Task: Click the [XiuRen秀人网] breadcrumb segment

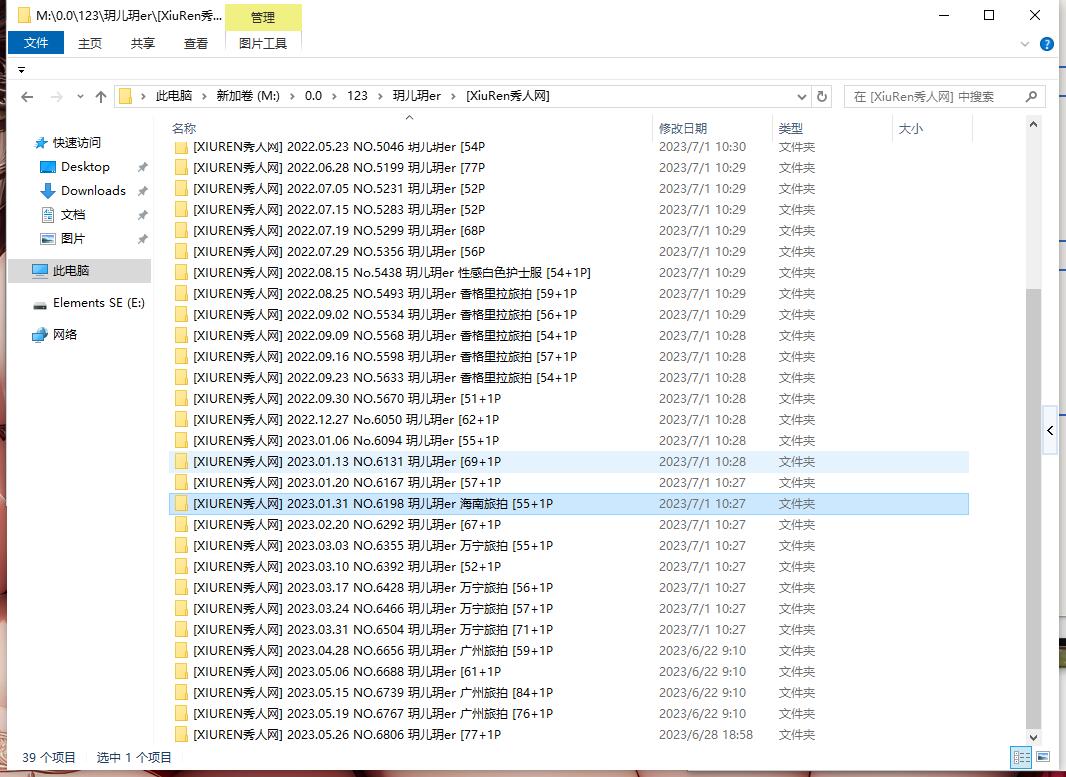Action: [508, 96]
